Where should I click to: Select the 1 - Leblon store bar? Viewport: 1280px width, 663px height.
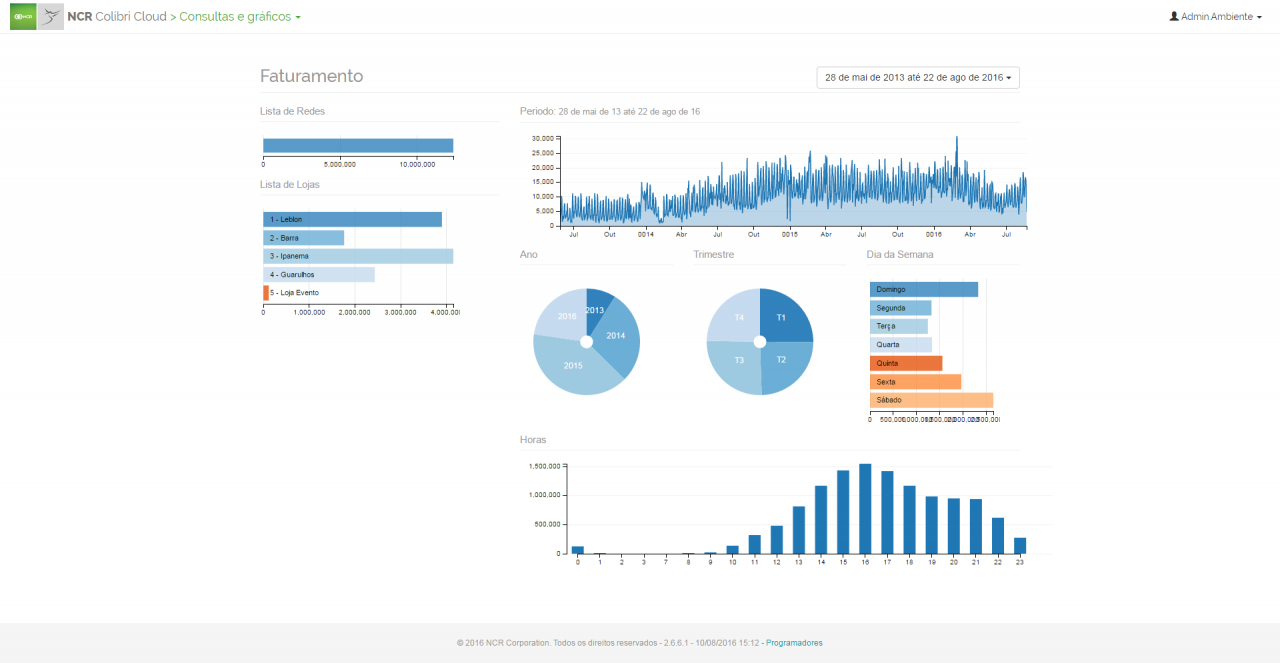pos(352,219)
